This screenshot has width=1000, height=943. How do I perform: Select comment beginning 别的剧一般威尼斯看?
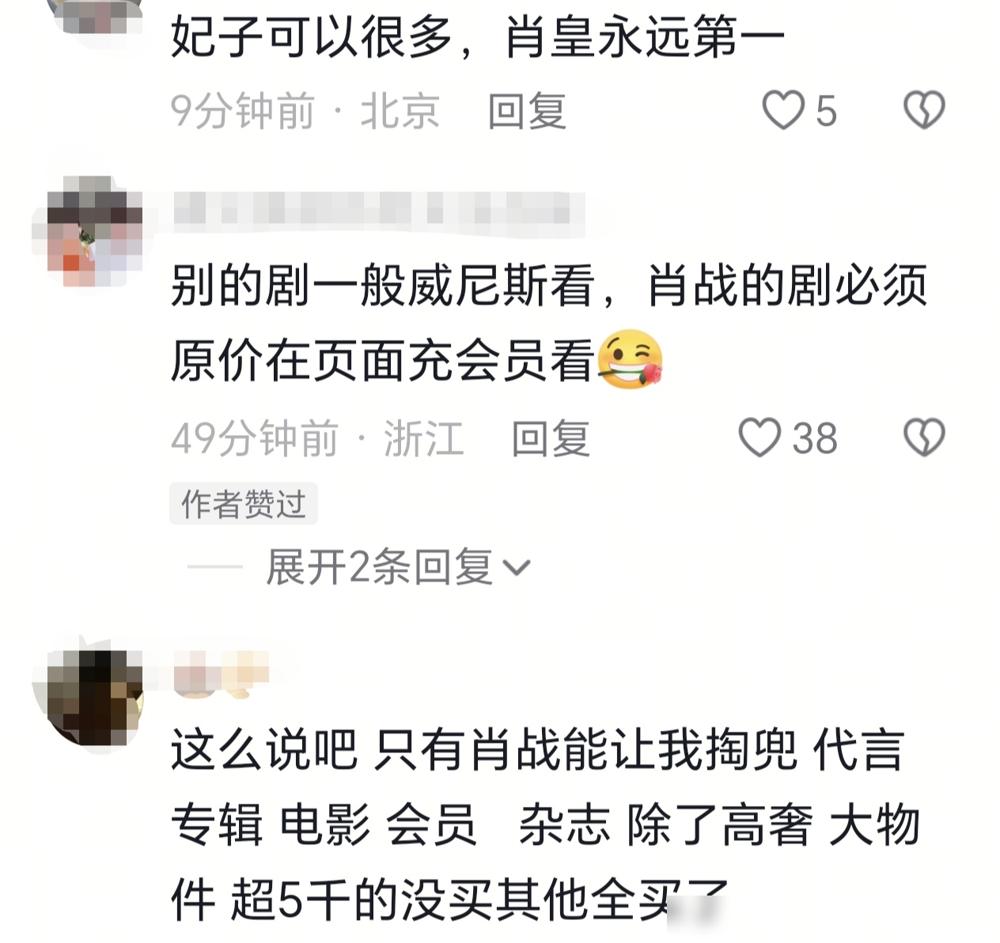pyautogui.click(x=548, y=323)
